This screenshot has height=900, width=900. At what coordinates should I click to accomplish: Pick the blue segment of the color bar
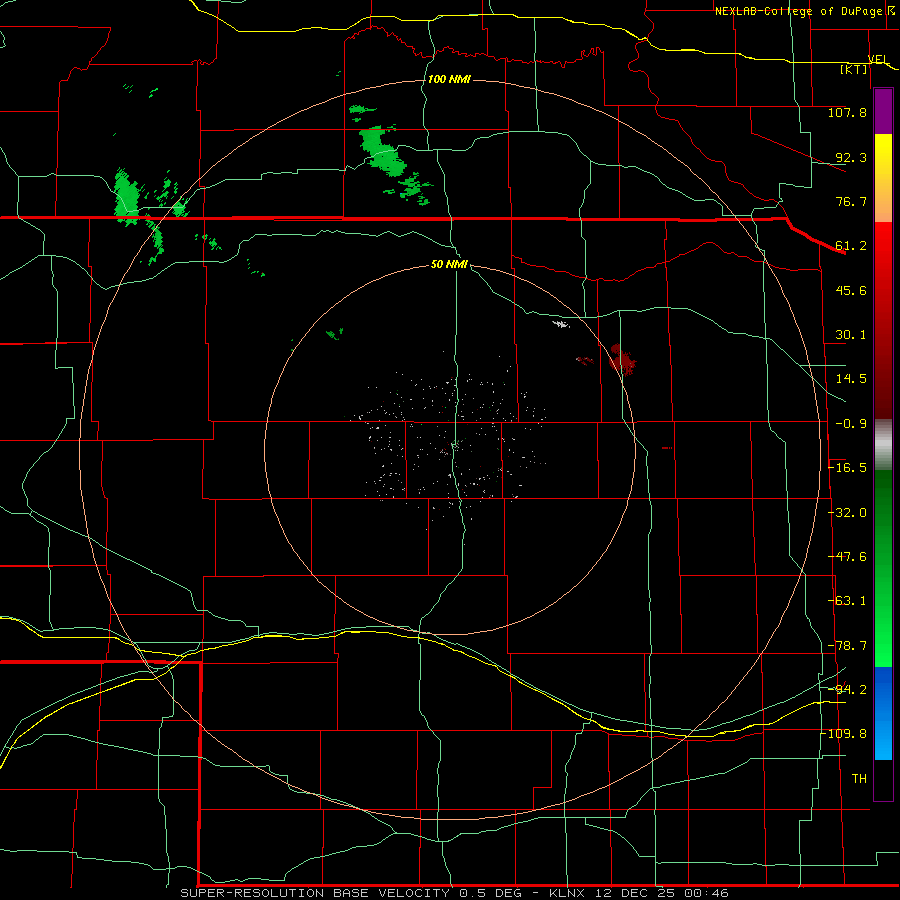coord(883,713)
